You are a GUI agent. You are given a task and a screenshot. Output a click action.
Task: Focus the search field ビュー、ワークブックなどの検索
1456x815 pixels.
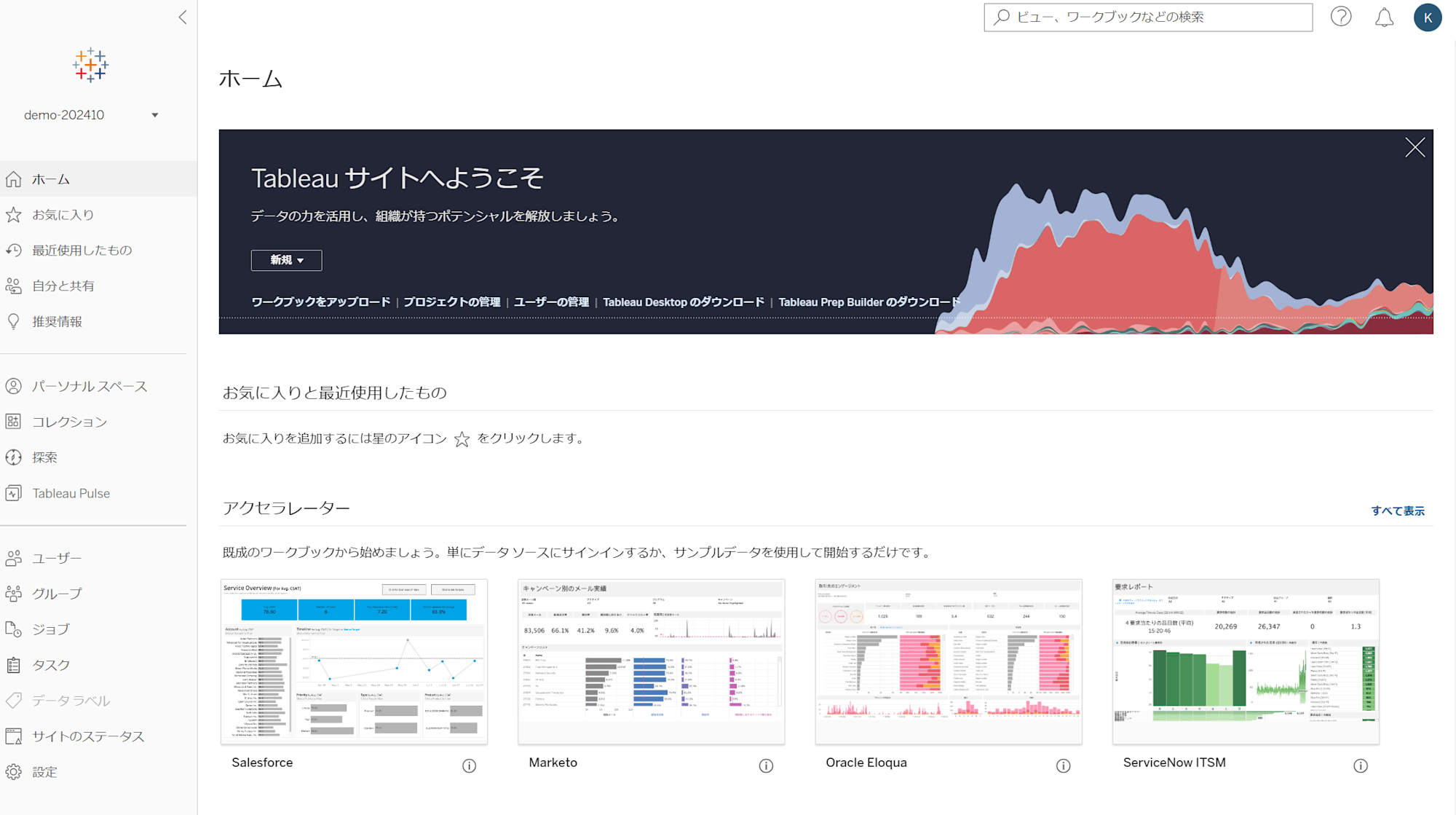click(x=1148, y=17)
